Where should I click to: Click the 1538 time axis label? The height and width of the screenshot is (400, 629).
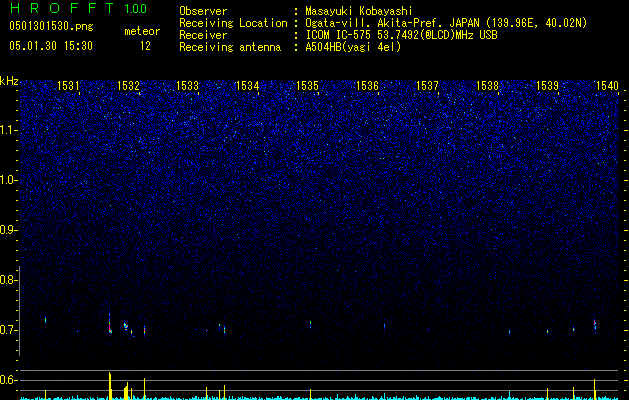(487, 85)
